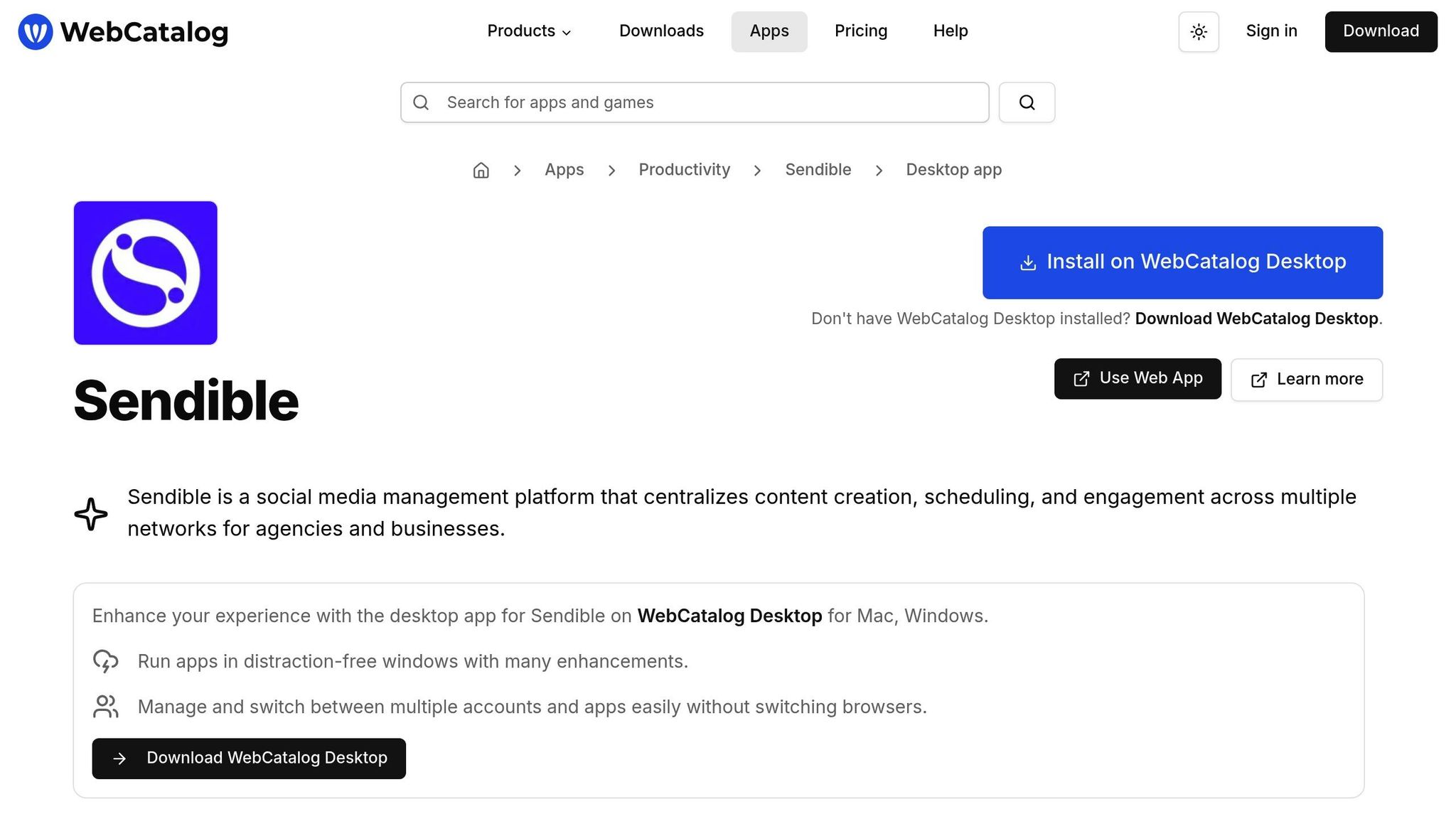
Task: Click the cloud lightning icon
Action: point(106,661)
